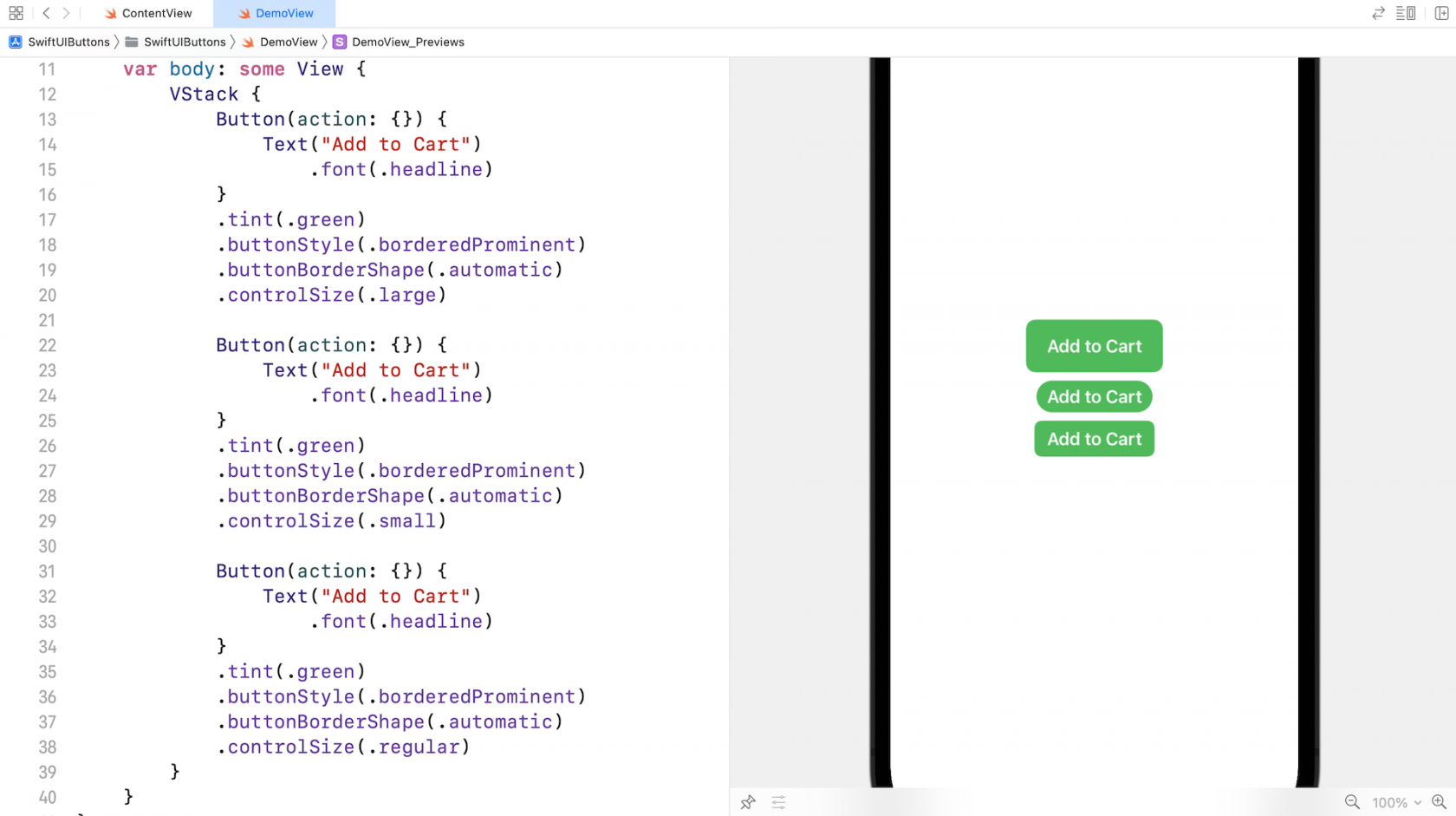The height and width of the screenshot is (816, 1456).
Task: Go back with the left arrow
Action: (x=46, y=13)
